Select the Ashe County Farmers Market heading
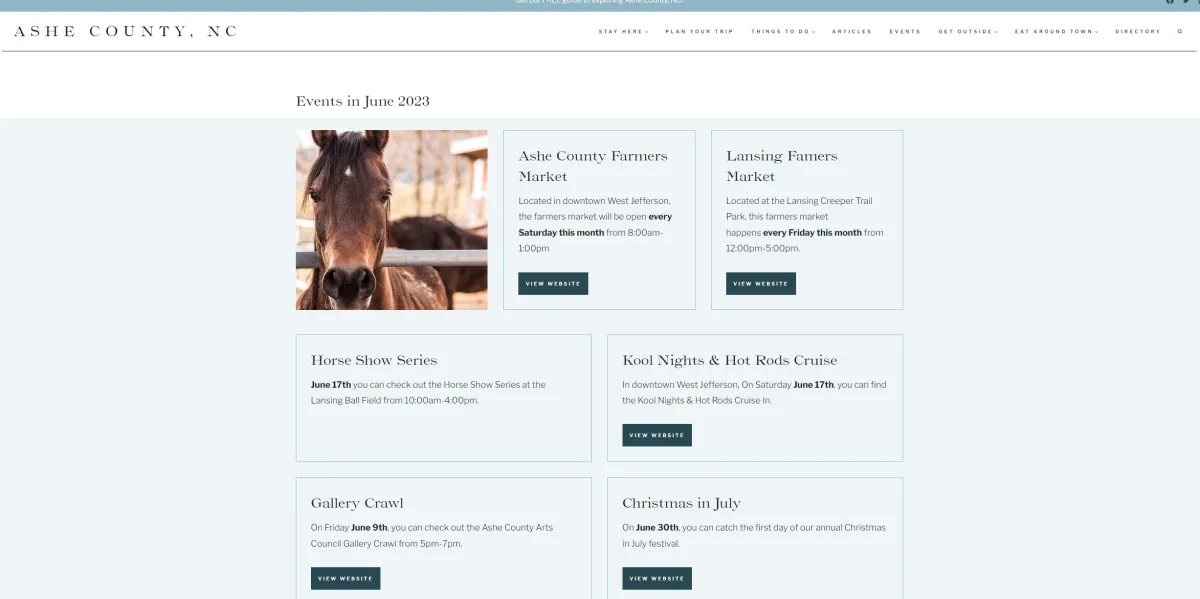 (593, 166)
